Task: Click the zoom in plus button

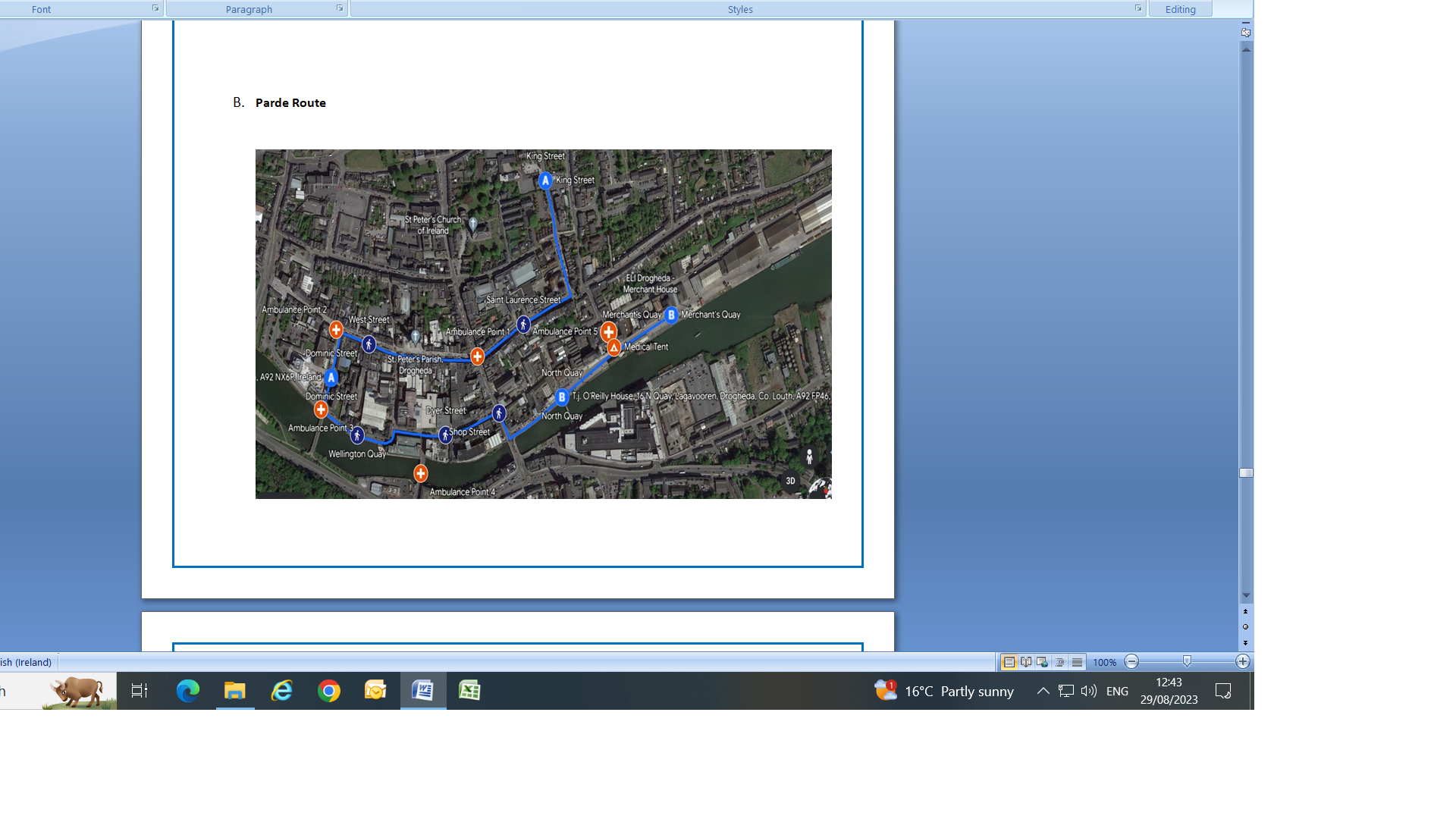Action: tap(1242, 662)
